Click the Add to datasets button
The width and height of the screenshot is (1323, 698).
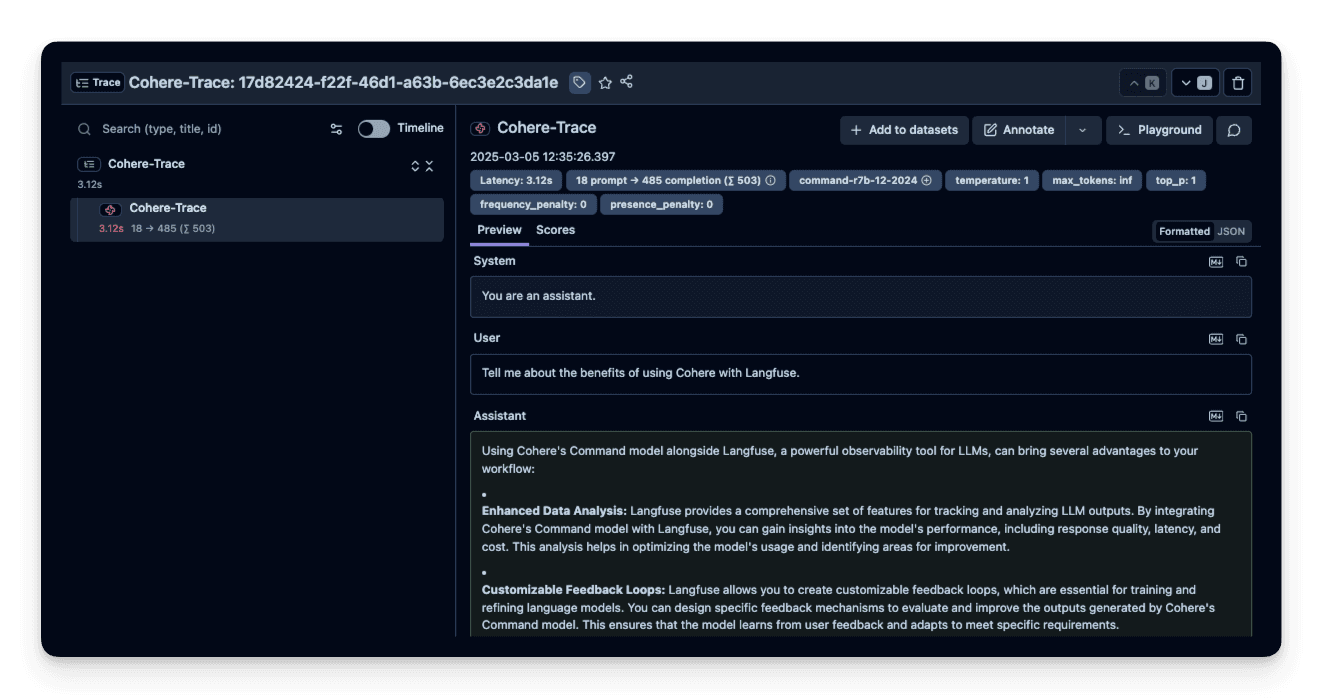point(904,130)
